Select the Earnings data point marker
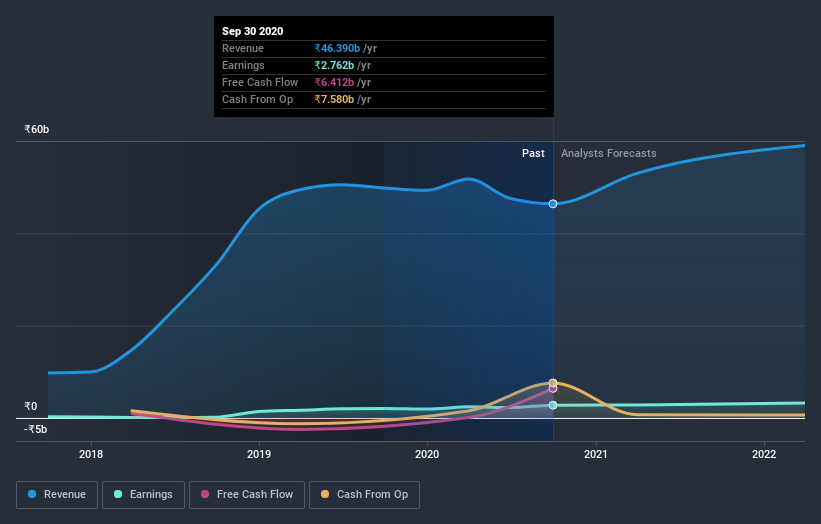Viewport: 821px width, 524px height. (x=553, y=405)
